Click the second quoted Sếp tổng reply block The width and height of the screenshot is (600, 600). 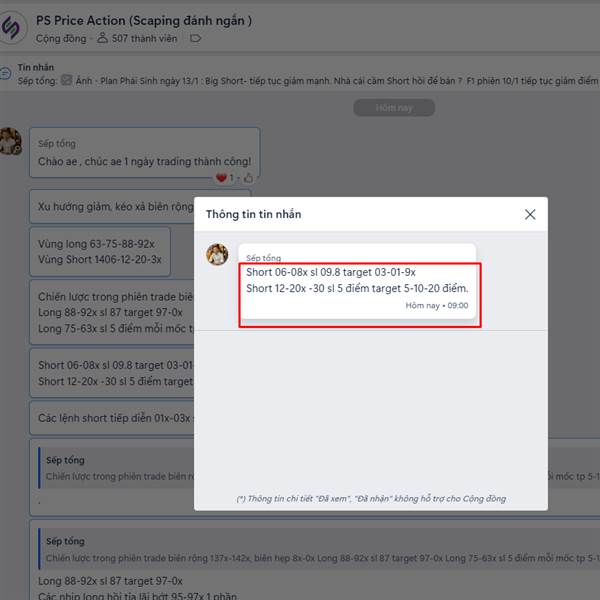coord(319,549)
